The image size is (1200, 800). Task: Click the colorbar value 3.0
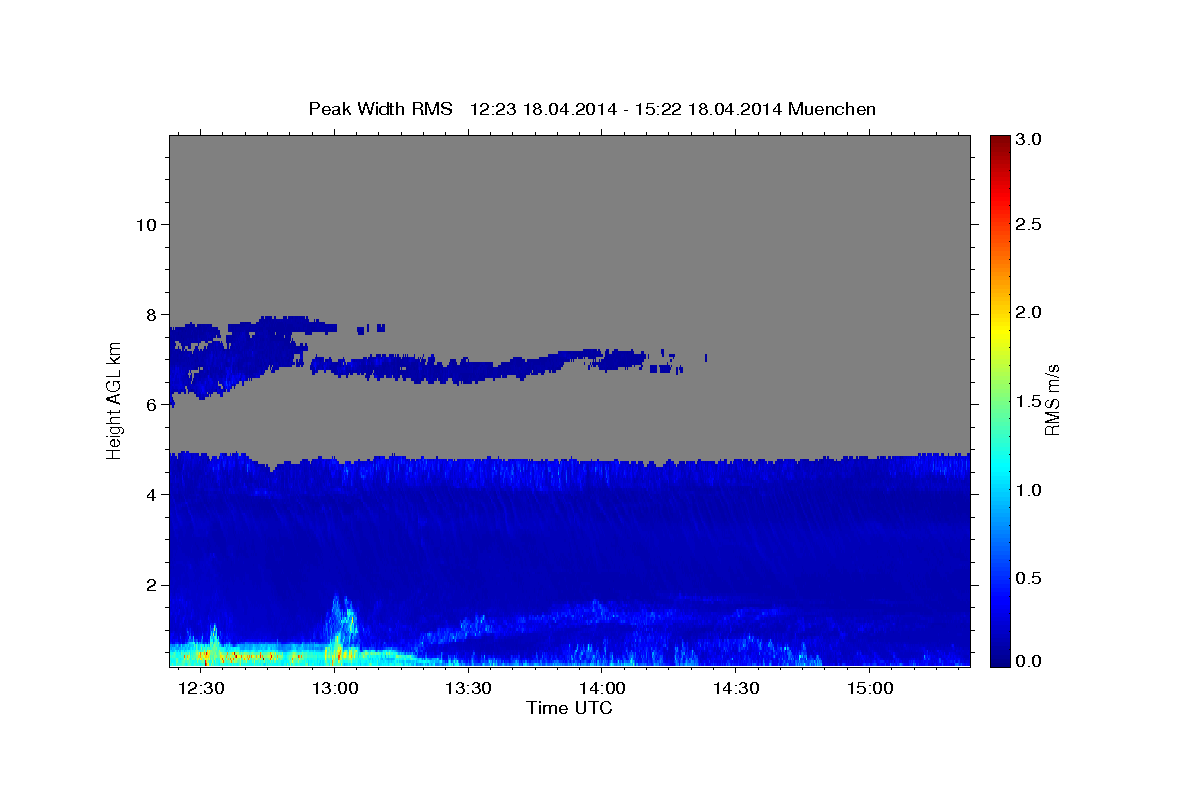[x=1030, y=140]
